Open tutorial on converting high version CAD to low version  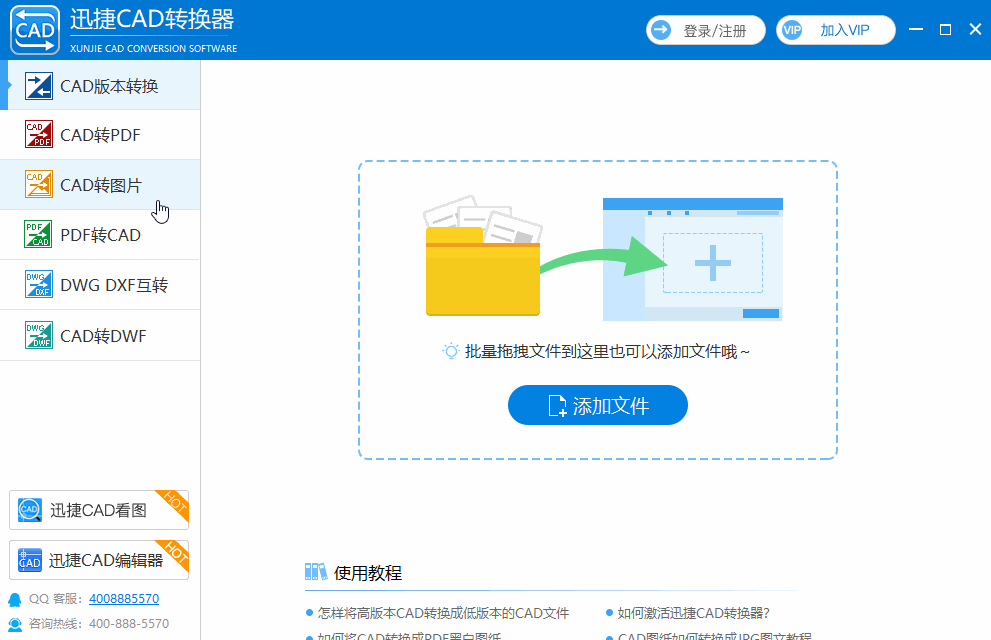click(x=443, y=613)
